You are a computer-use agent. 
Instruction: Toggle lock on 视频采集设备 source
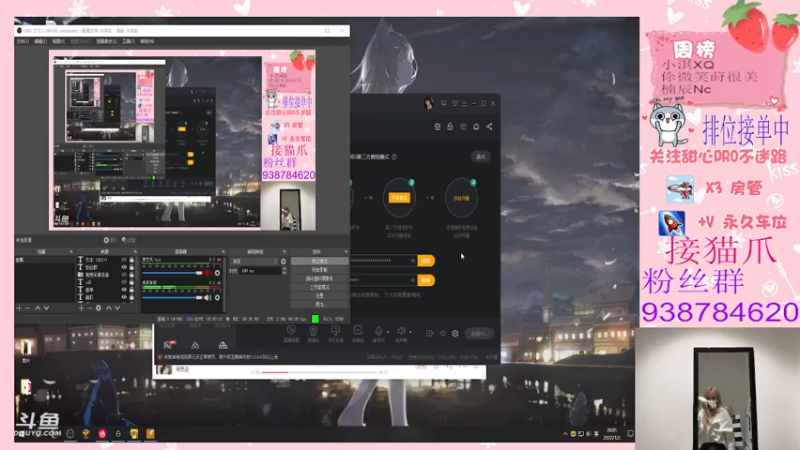pos(132,274)
